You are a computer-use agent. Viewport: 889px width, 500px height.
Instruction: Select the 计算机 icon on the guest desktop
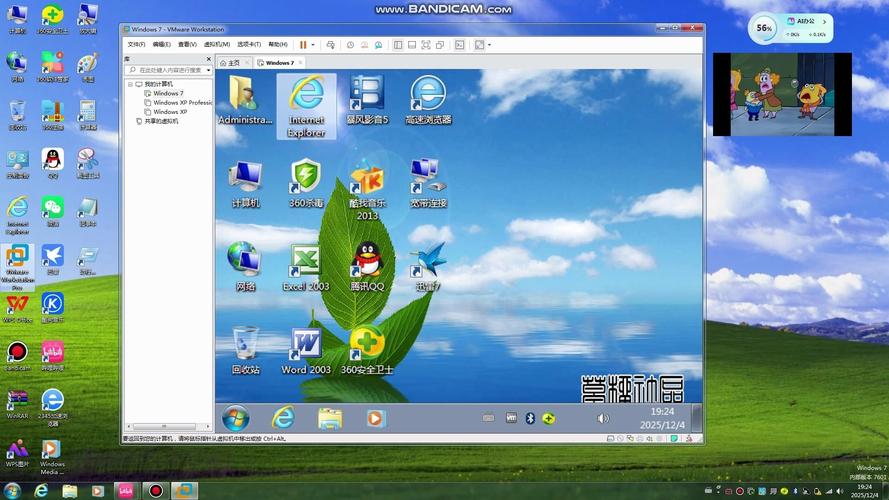pyautogui.click(x=245, y=183)
